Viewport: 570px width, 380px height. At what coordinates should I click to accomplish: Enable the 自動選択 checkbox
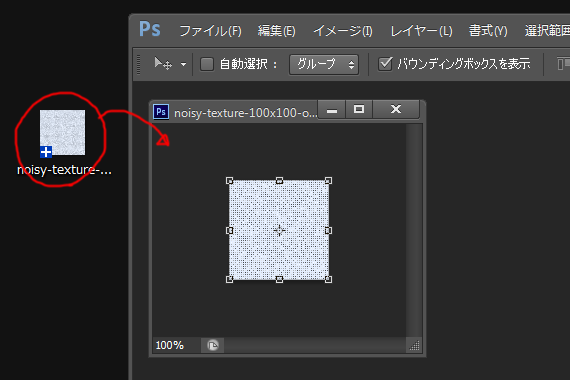[207, 64]
